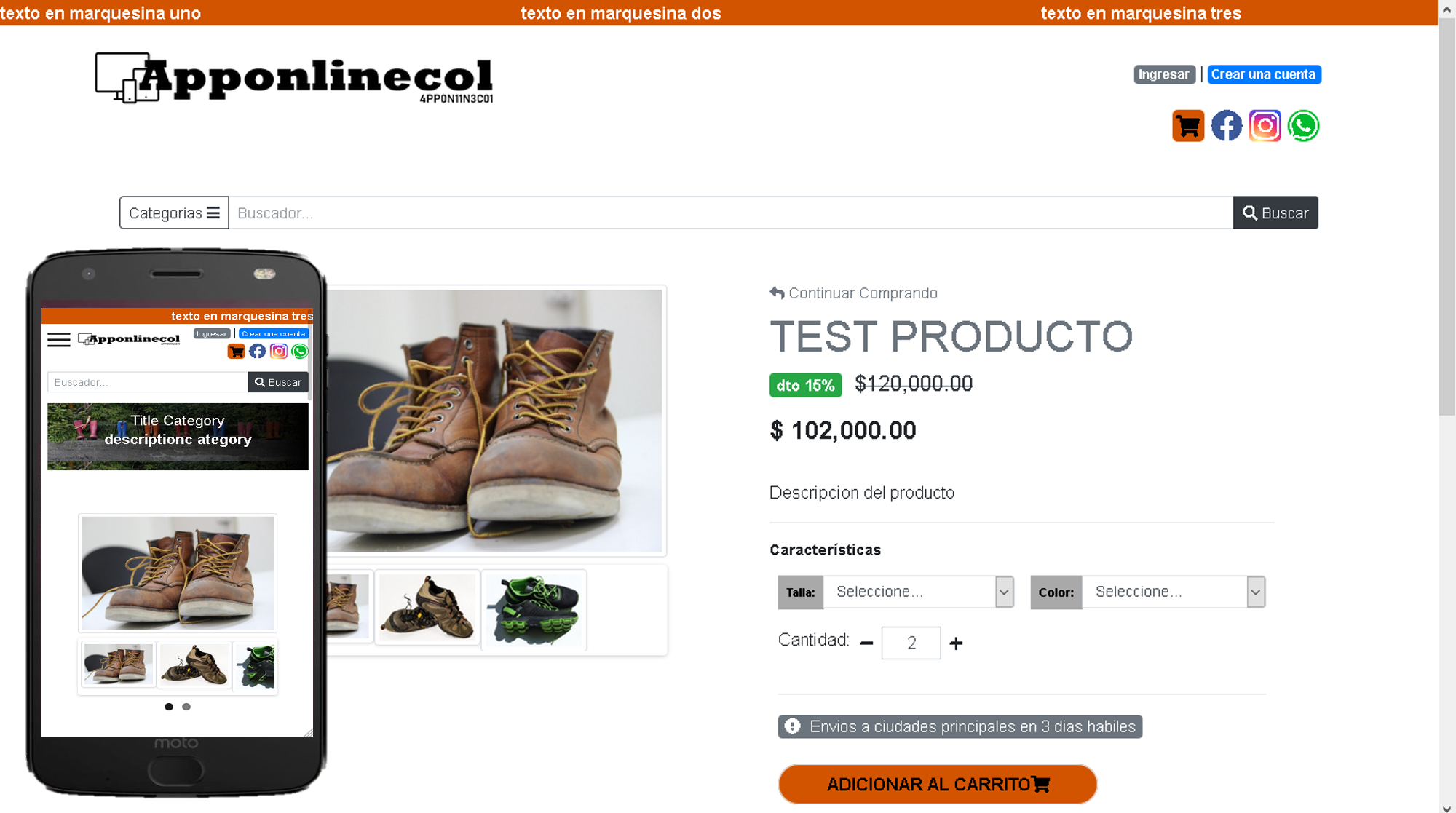Click the Ingresar button

(1164, 74)
